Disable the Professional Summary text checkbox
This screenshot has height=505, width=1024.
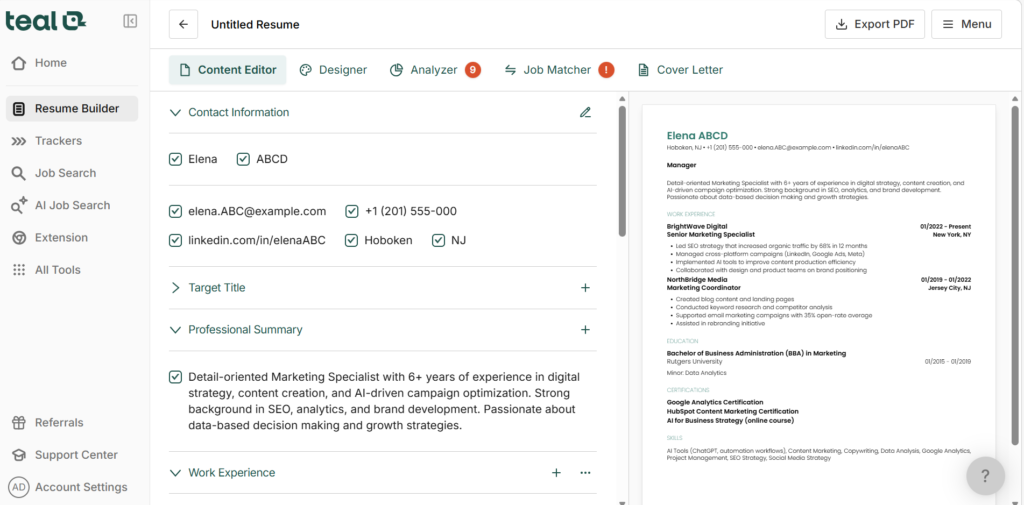[x=176, y=377]
